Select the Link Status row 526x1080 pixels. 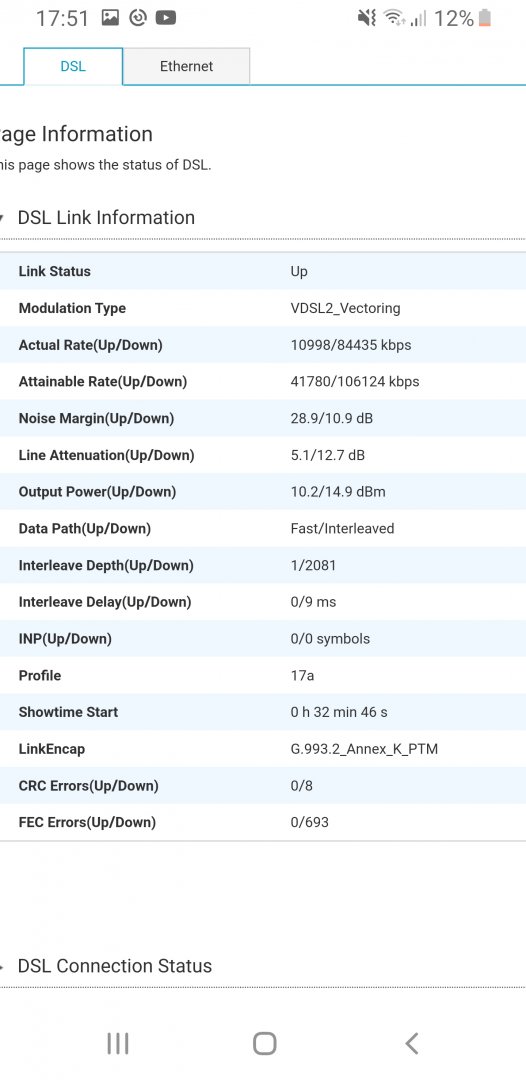[263, 271]
